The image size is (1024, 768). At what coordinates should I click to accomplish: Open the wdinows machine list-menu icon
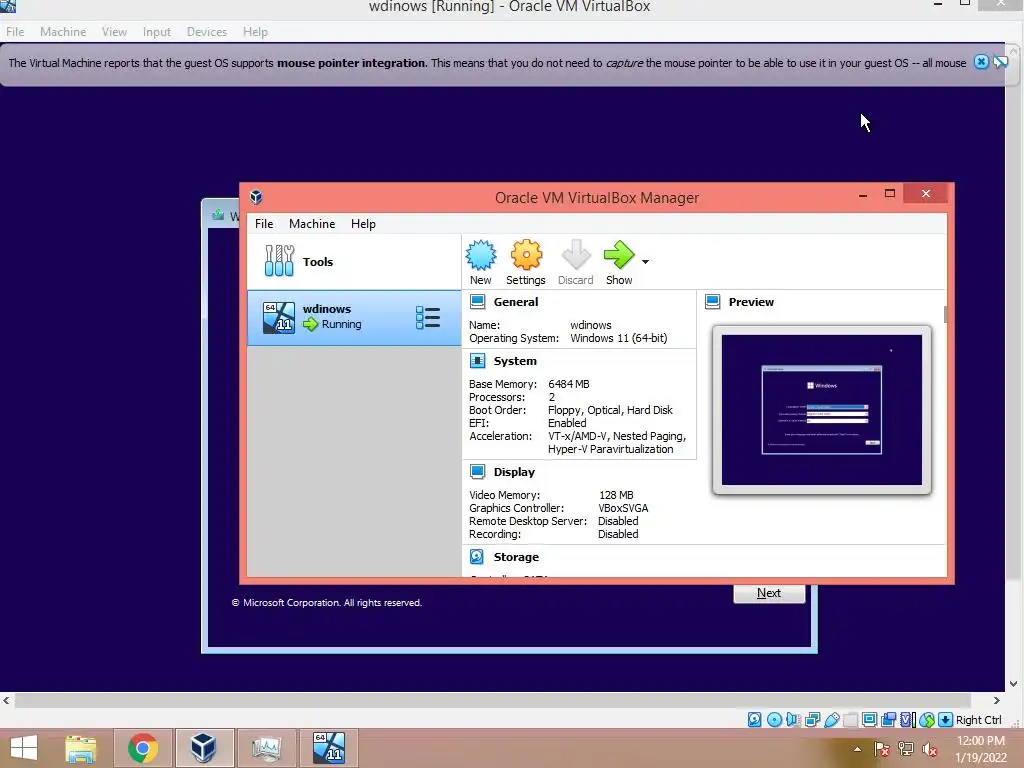click(428, 318)
